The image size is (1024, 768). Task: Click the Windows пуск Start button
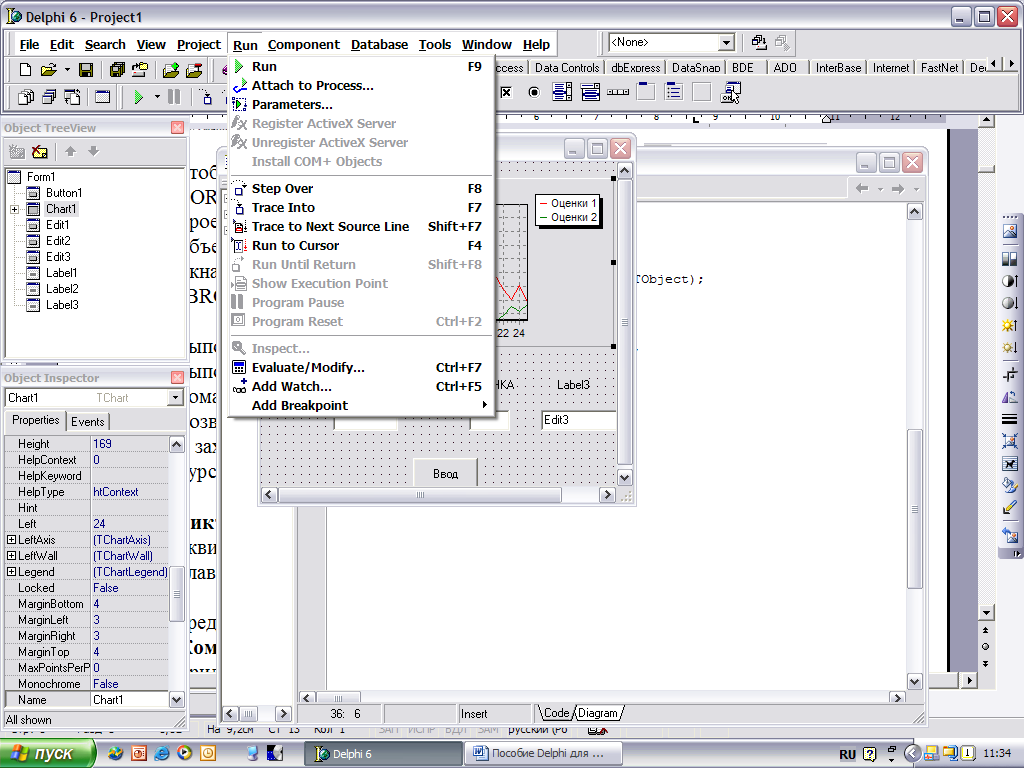47,753
